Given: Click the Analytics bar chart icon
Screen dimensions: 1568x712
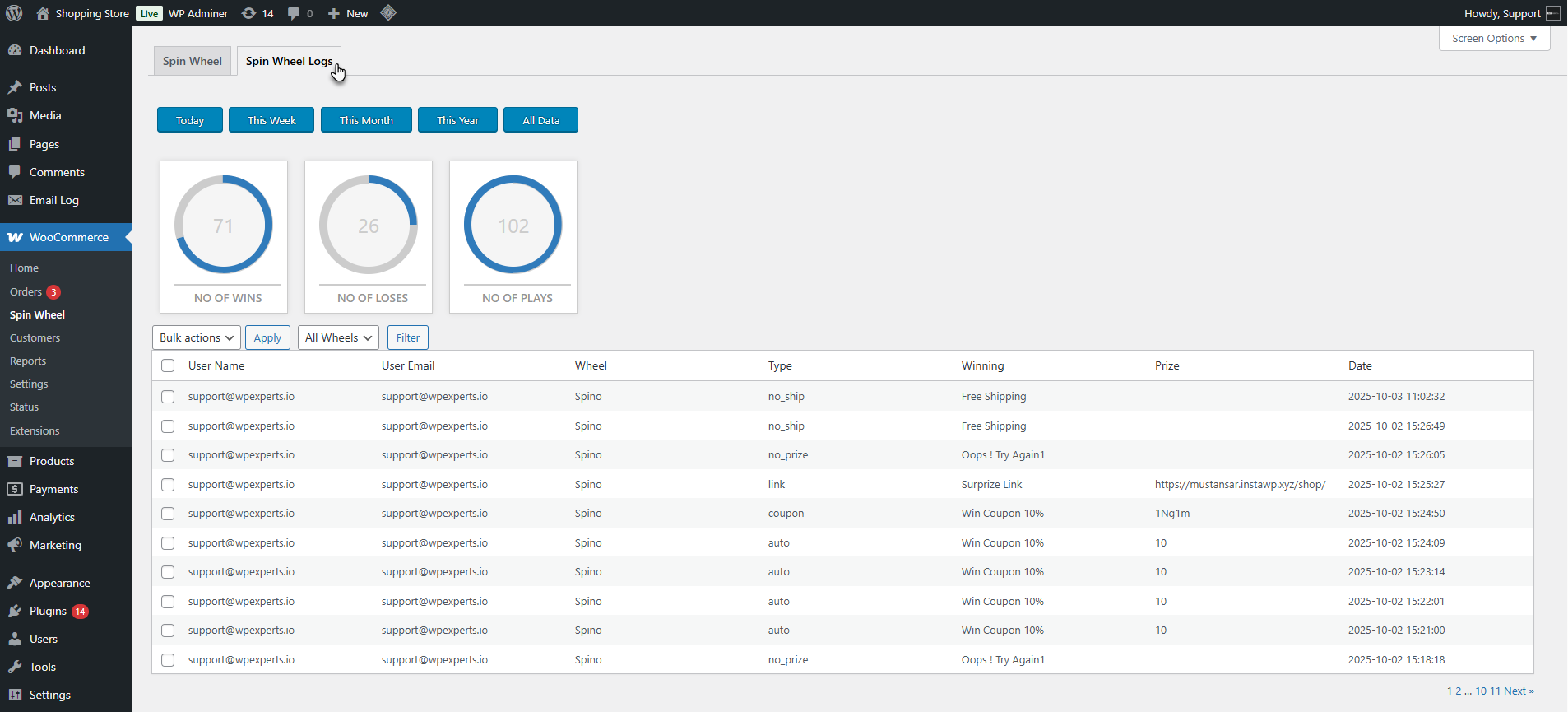Looking at the screenshot, I should click(x=15, y=517).
